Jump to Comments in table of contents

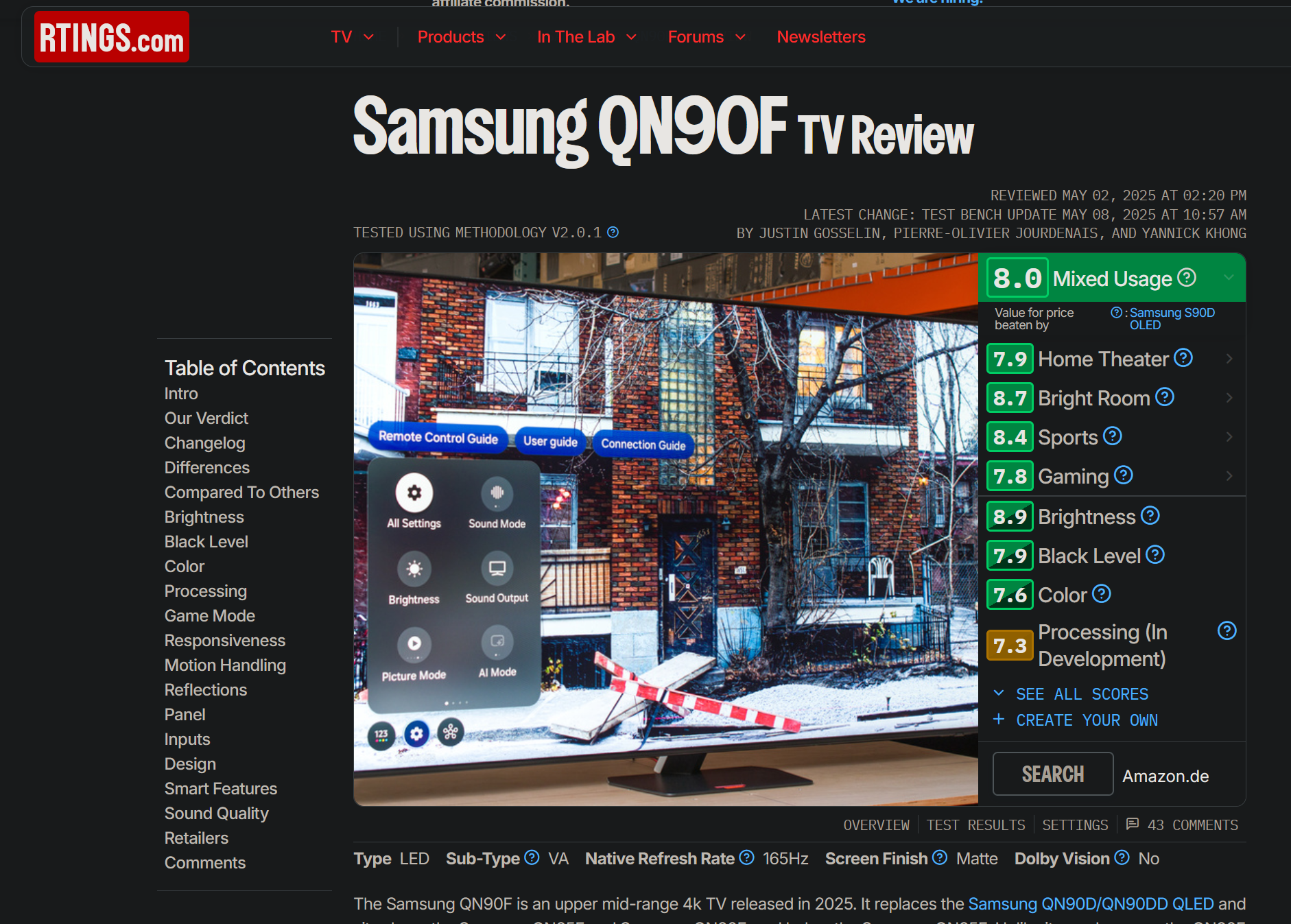(205, 863)
